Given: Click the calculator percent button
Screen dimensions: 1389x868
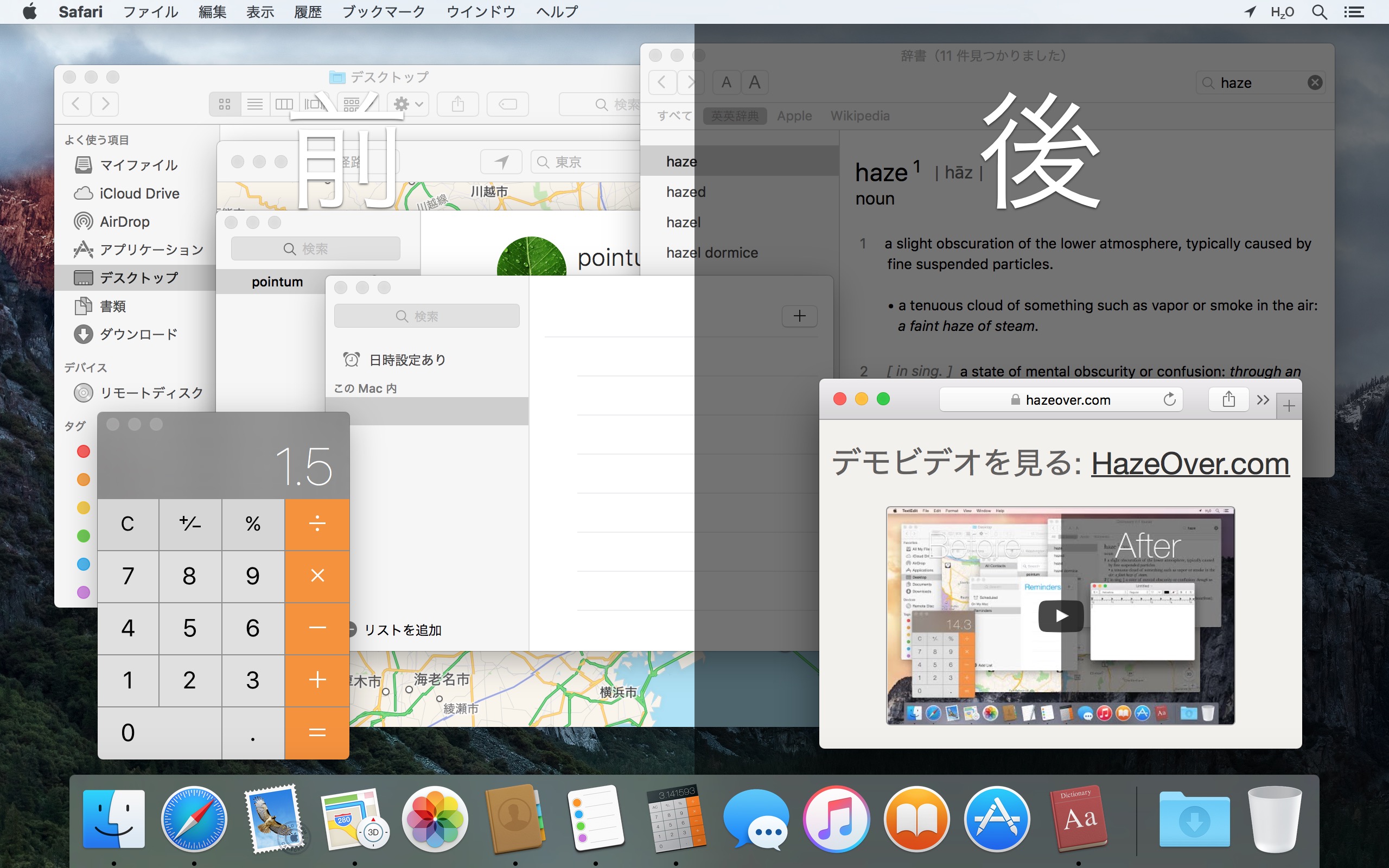Looking at the screenshot, I should 253,524.
